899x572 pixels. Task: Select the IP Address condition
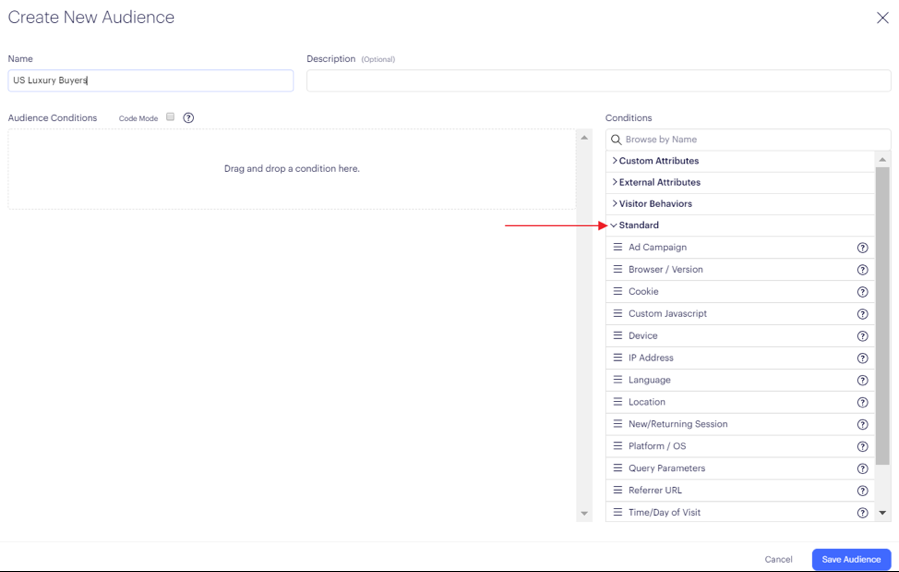click(651, 358)
